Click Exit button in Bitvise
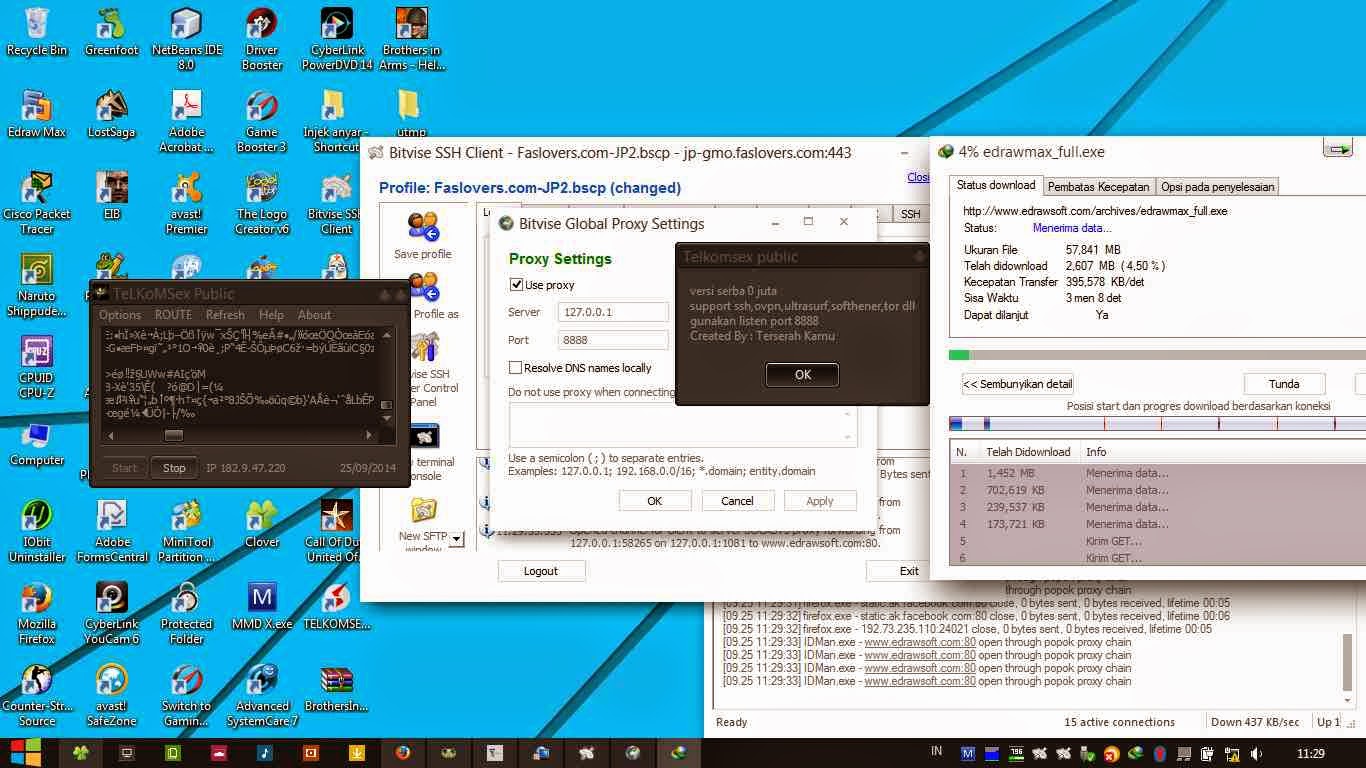Viewport: 1366px width, 768px height. pos(908,571)
